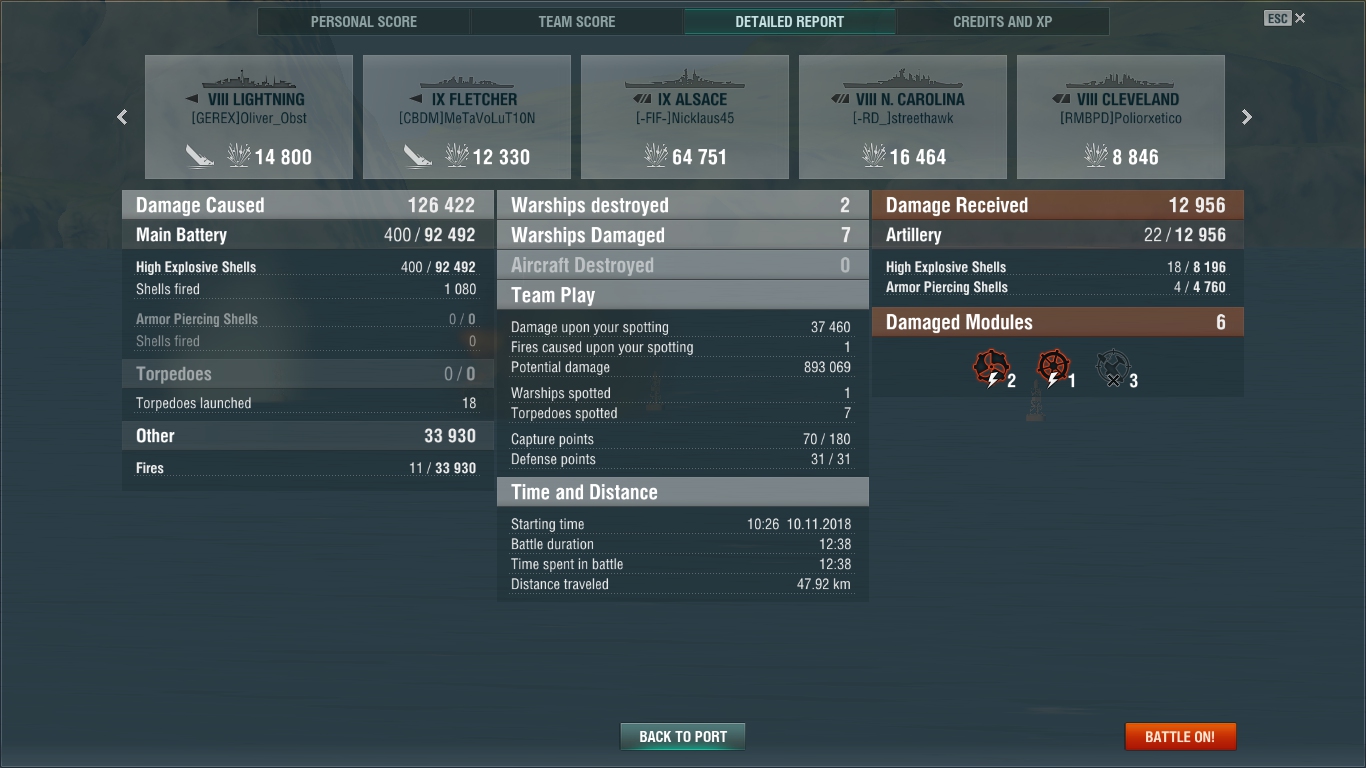Click the Back to Port button
The image size is (1366, 768).
tap(683, 737)
